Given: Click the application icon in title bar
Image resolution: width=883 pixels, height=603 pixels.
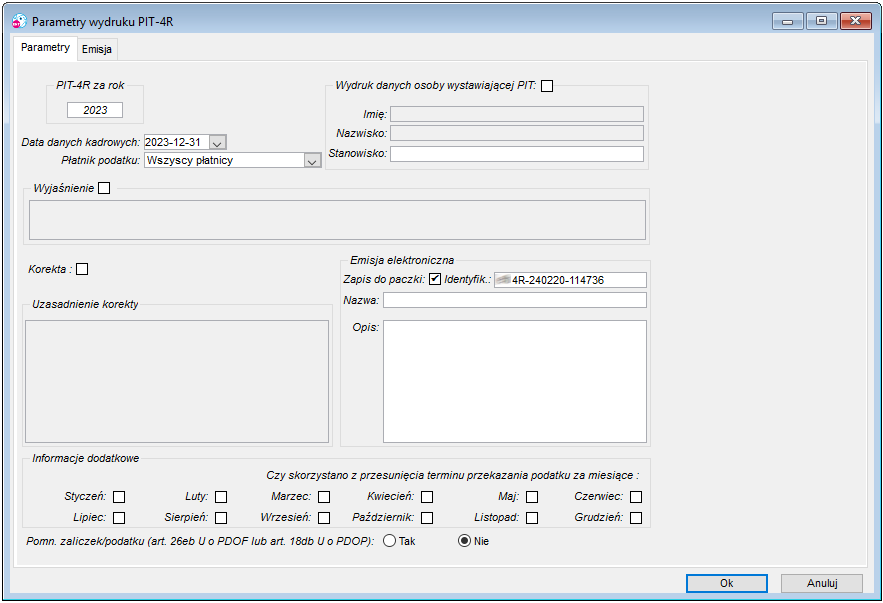Looking at the screenshot, I should pos(19,21).
